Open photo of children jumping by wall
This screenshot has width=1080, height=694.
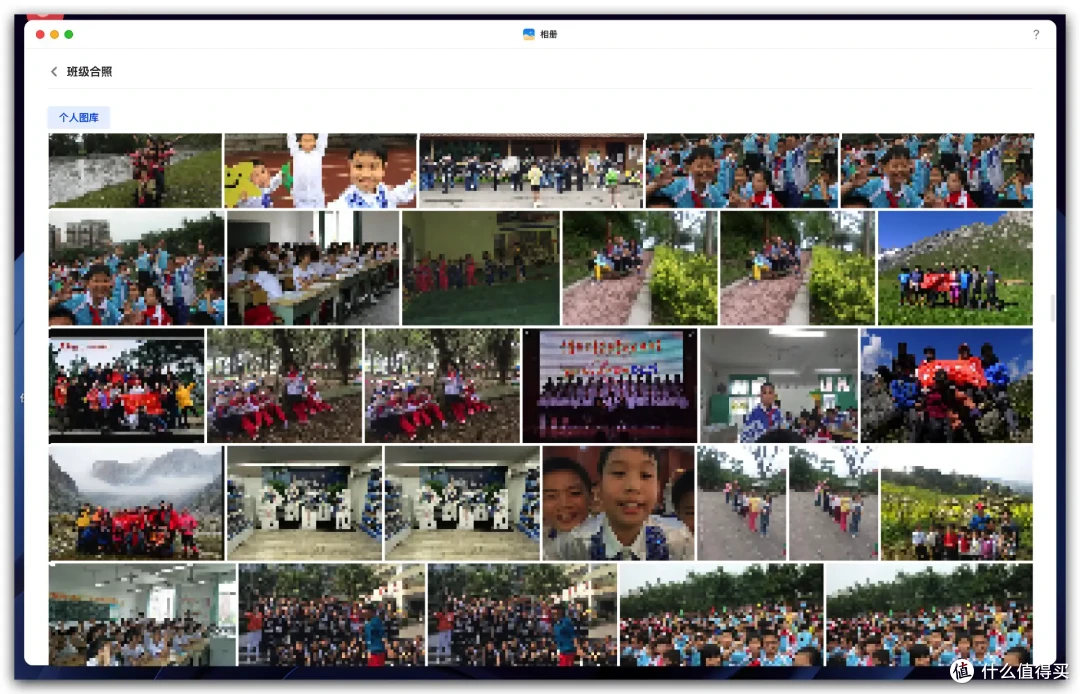click(135, 171)
